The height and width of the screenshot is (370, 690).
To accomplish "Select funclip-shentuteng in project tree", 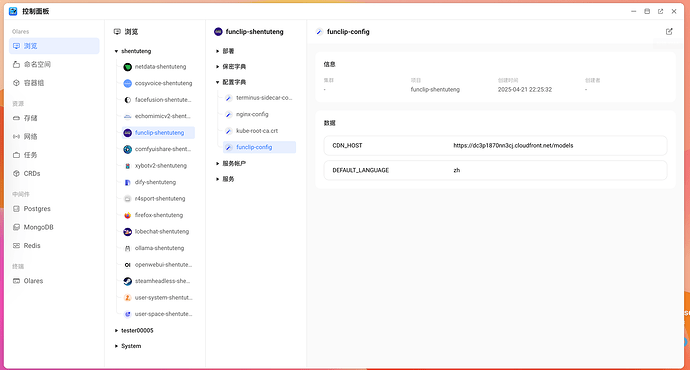I will pos(158,133).
